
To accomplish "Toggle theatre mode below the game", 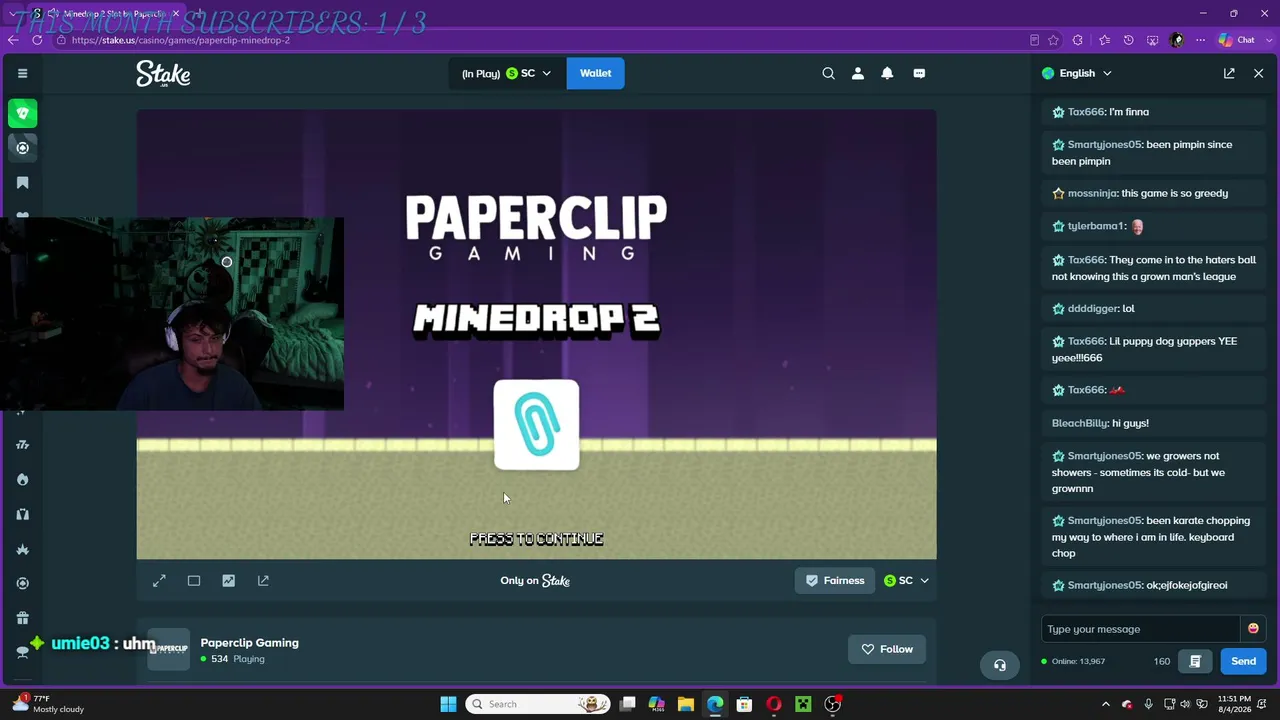I will 194,581.
